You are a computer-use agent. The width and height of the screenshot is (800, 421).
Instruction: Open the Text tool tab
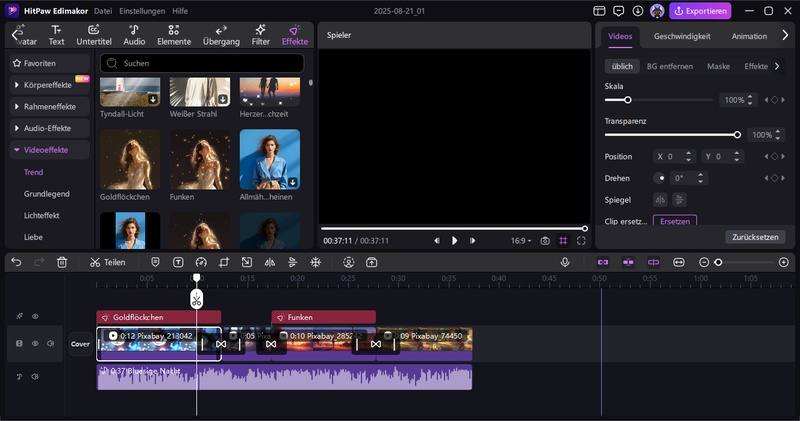click(x=56, y=35)
